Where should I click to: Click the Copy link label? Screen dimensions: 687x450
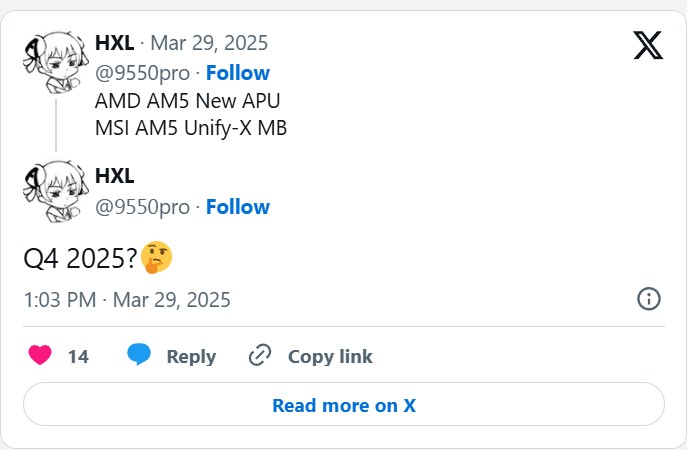[330, 357]
